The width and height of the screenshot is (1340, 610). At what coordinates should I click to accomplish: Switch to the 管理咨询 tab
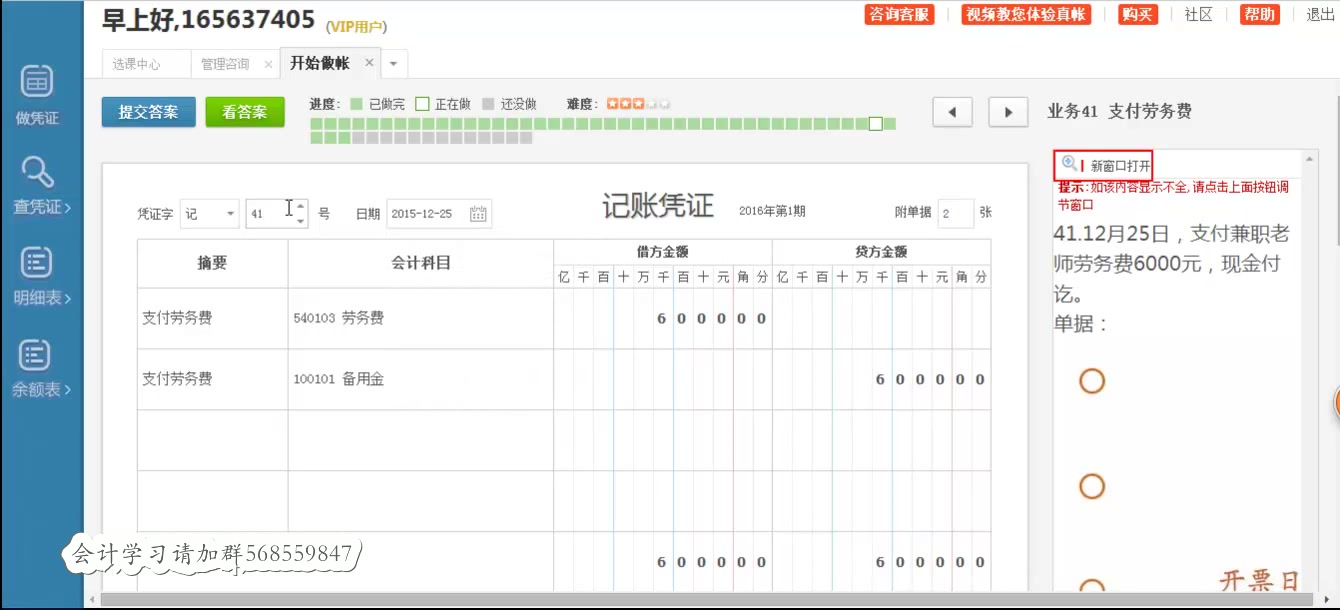(227, 62)
